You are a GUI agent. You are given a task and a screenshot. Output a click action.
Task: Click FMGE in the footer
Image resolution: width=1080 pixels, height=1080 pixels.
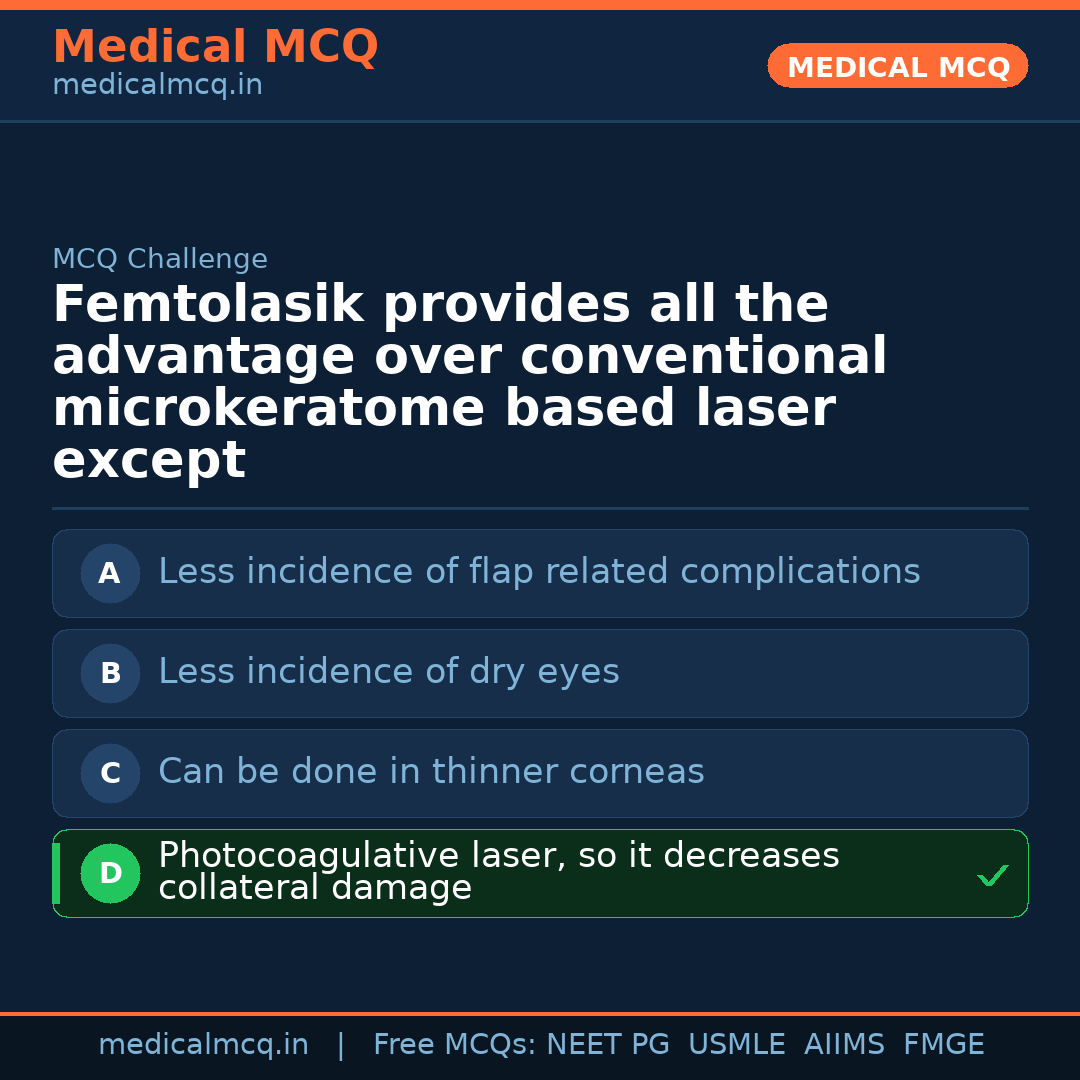(943, 1045)
